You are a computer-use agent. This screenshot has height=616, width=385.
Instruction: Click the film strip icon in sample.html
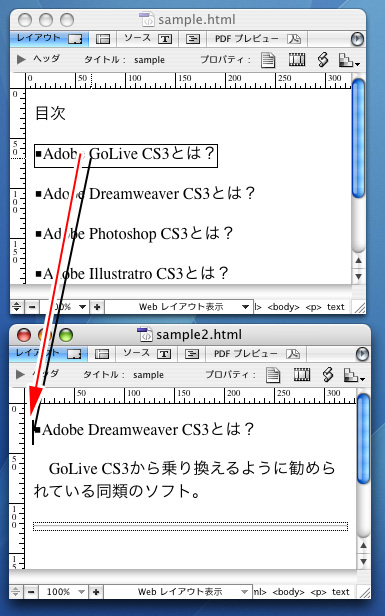coord(297,60)
